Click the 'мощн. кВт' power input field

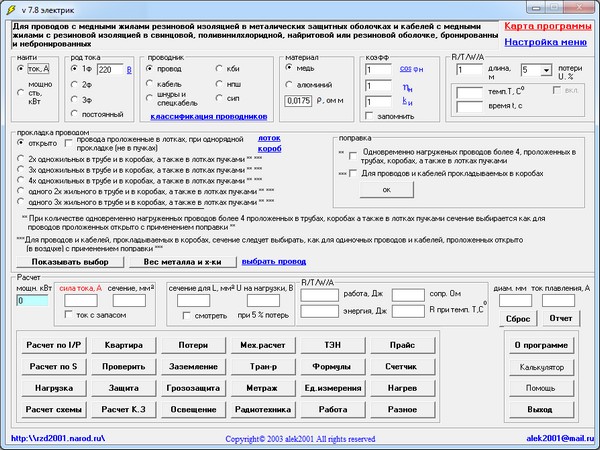32,300
